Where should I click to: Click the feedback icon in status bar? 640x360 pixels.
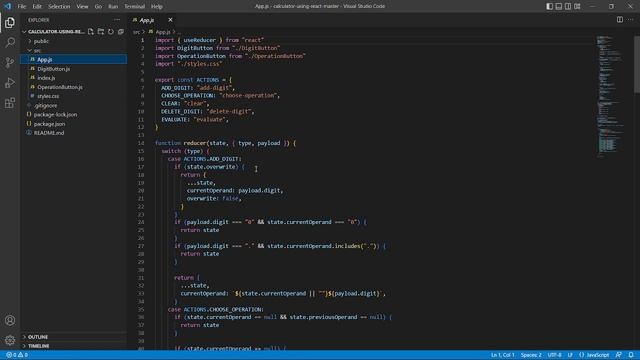pyautogui.click(x=619, y=355)
